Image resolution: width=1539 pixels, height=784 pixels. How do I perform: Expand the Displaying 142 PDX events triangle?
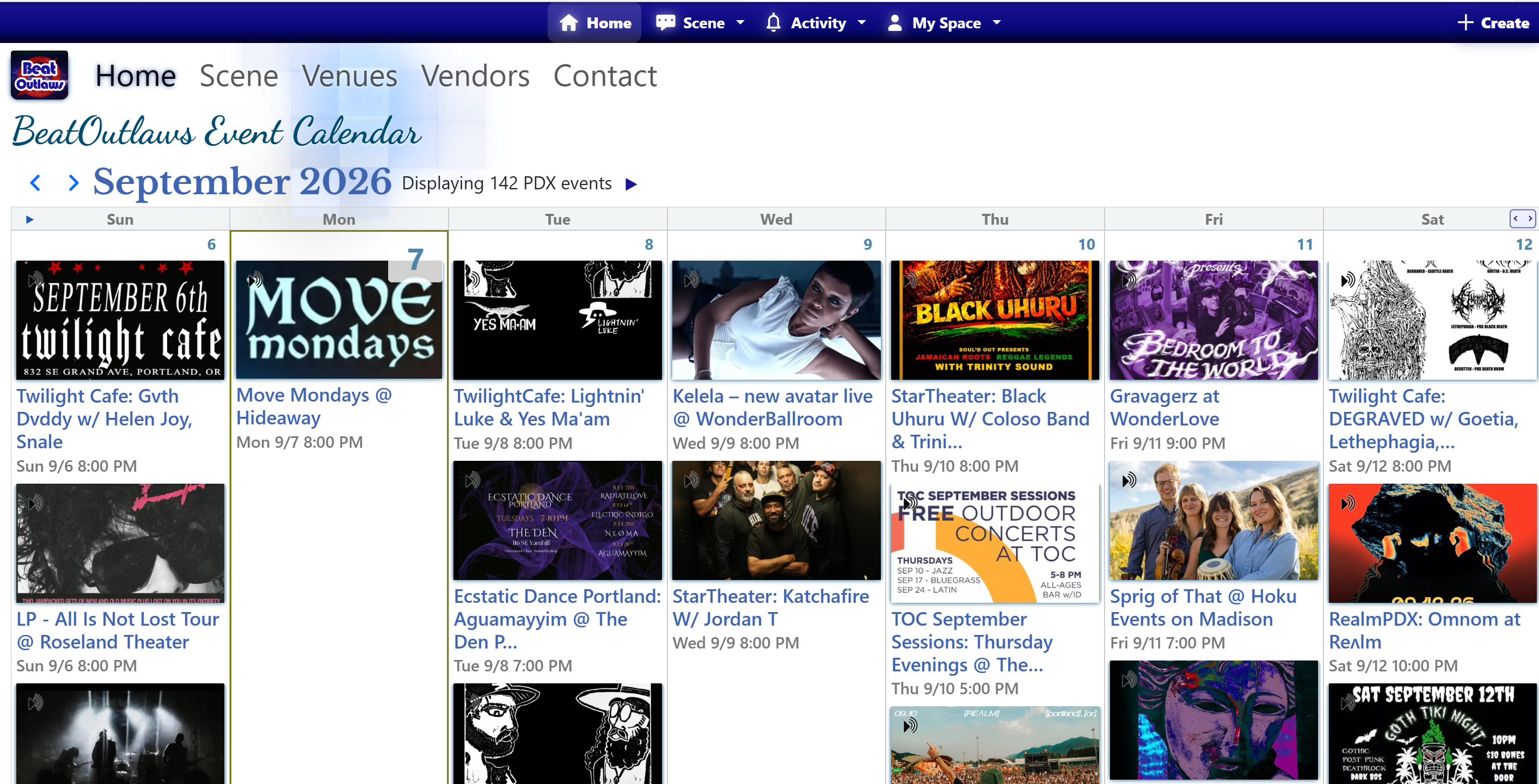tap(631, 184)
